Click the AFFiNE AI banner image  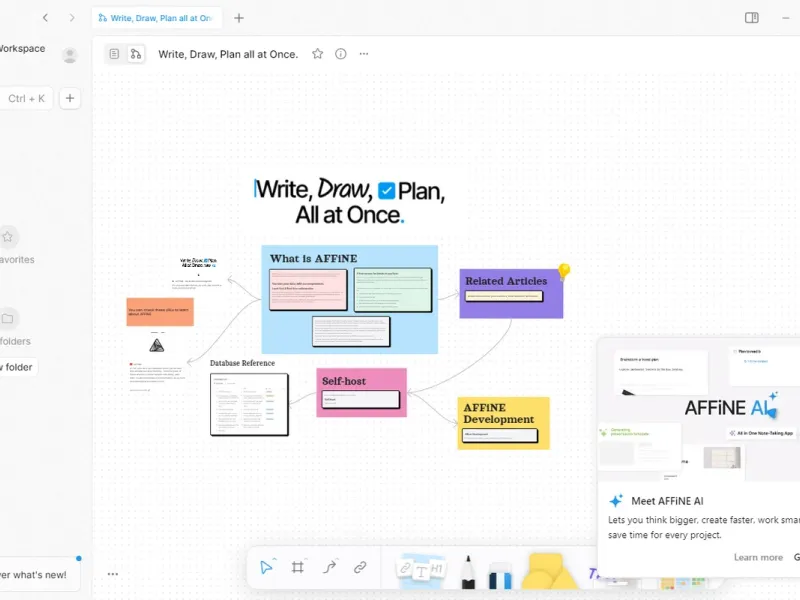699,409
